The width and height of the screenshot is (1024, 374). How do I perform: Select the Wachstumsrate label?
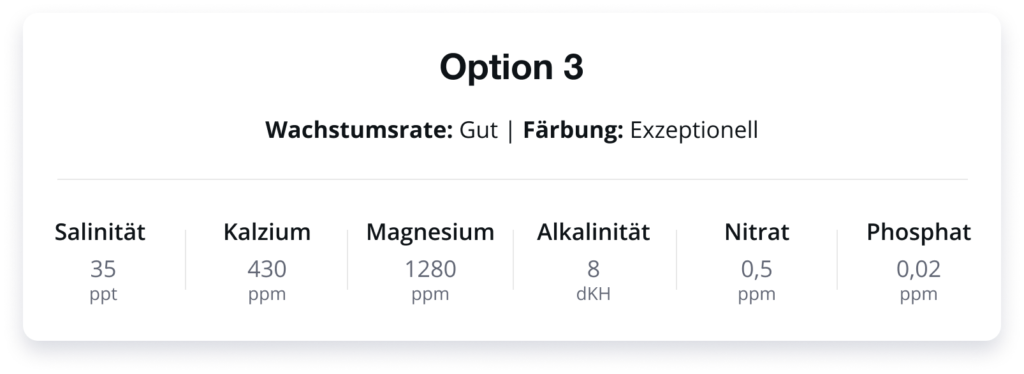tap(359, 130)
